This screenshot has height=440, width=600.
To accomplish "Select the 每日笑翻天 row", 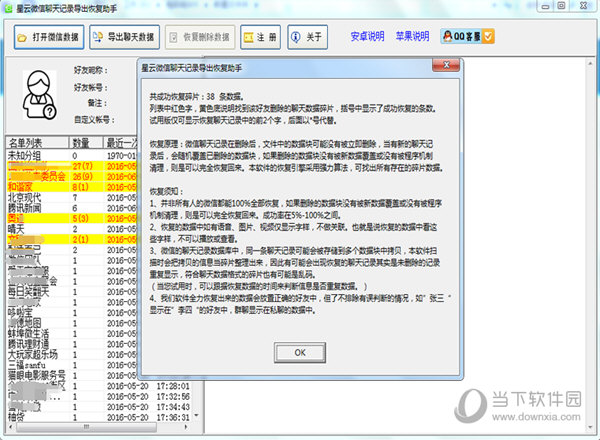I will click(73, 292).
